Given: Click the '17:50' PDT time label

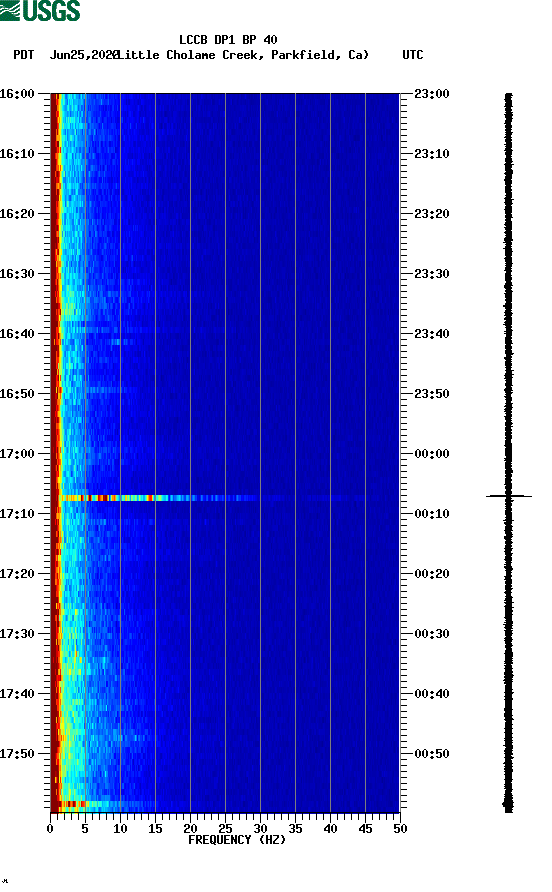Looking at the screenshot, I should coord(17,754).
